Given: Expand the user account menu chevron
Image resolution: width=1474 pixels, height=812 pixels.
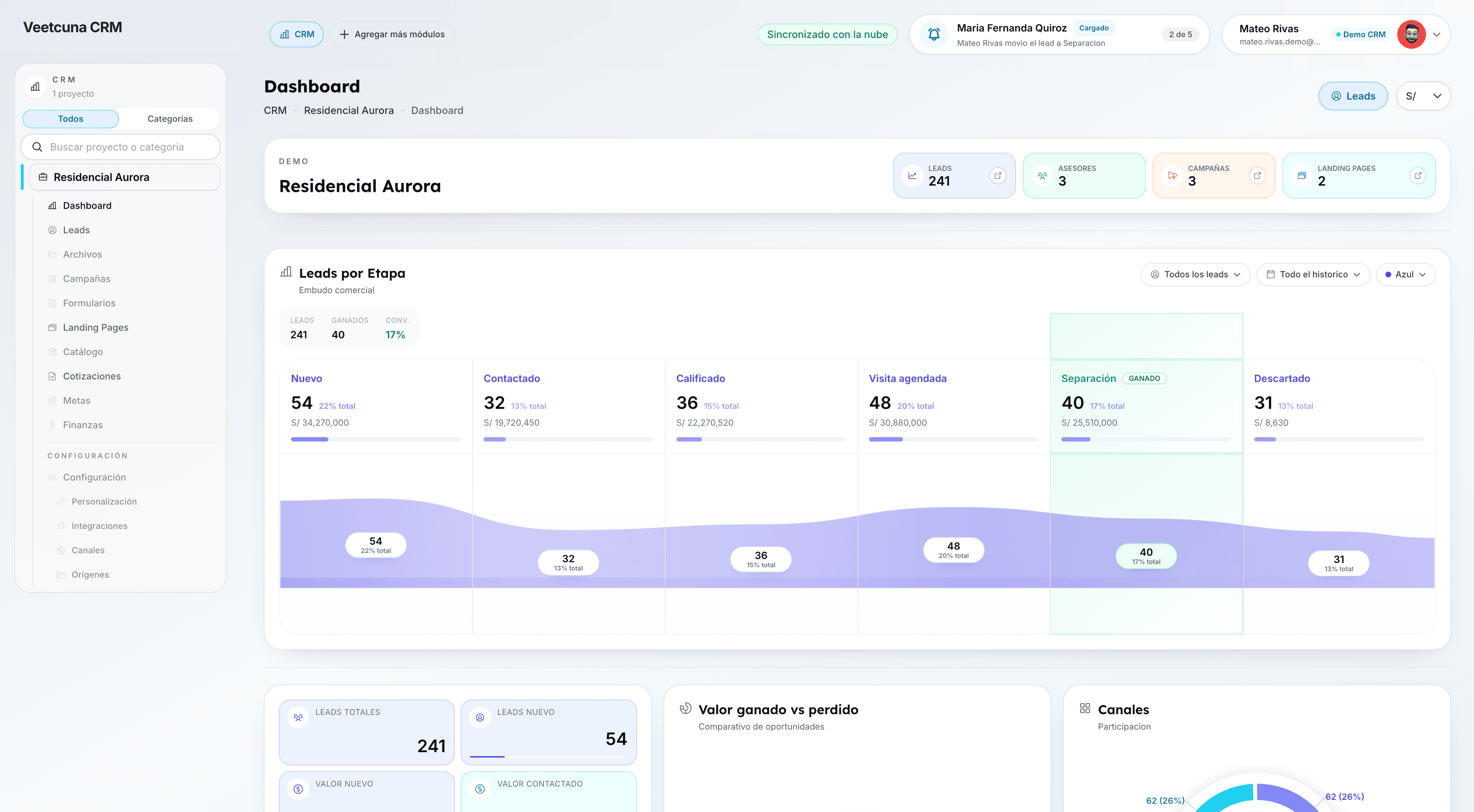Looking at the screenshot, I should 1437,34.
